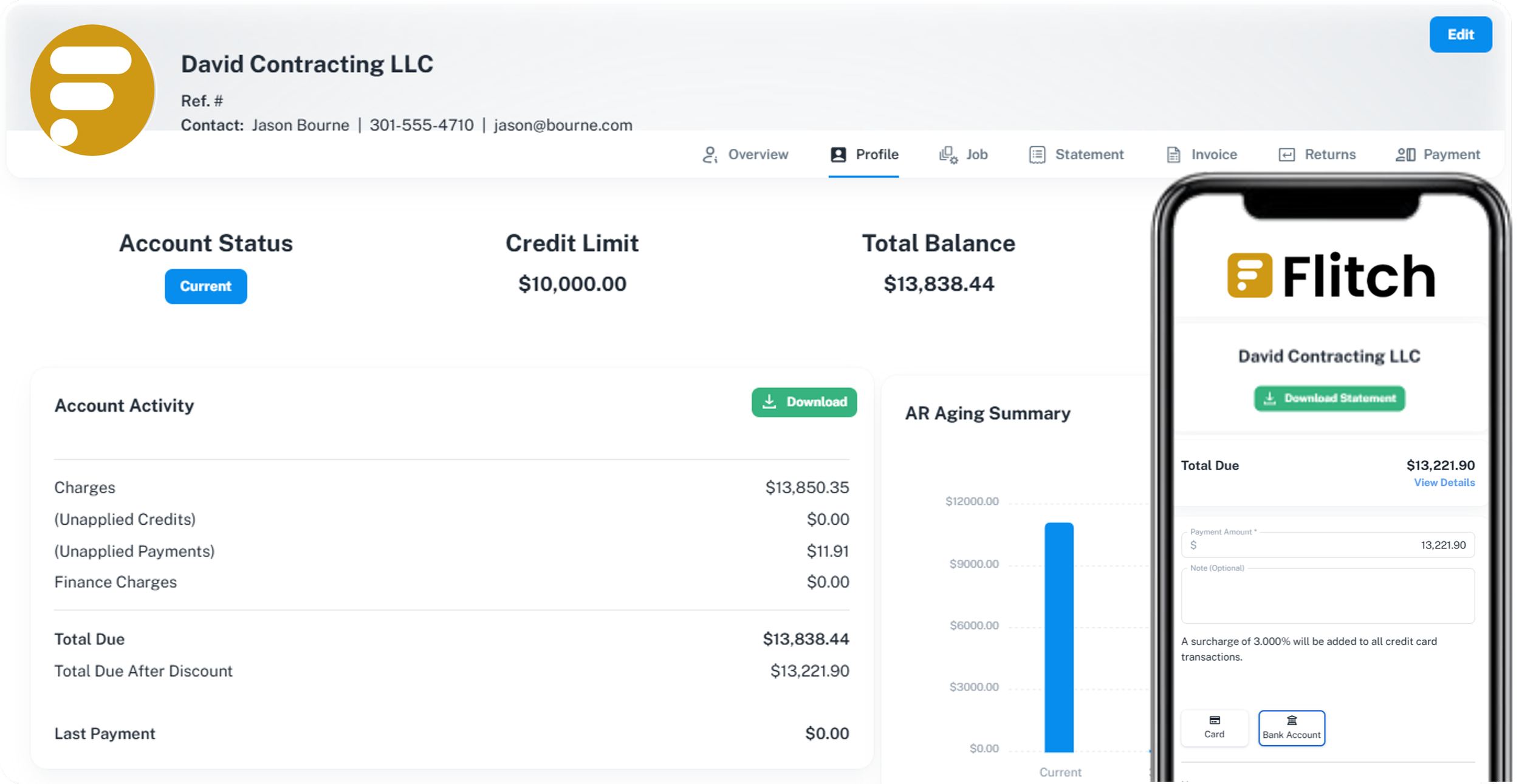The height and width of the screenshot is (784, 1519).
Task: Click the Invoice tab document icon
Action: (1173, 155)
